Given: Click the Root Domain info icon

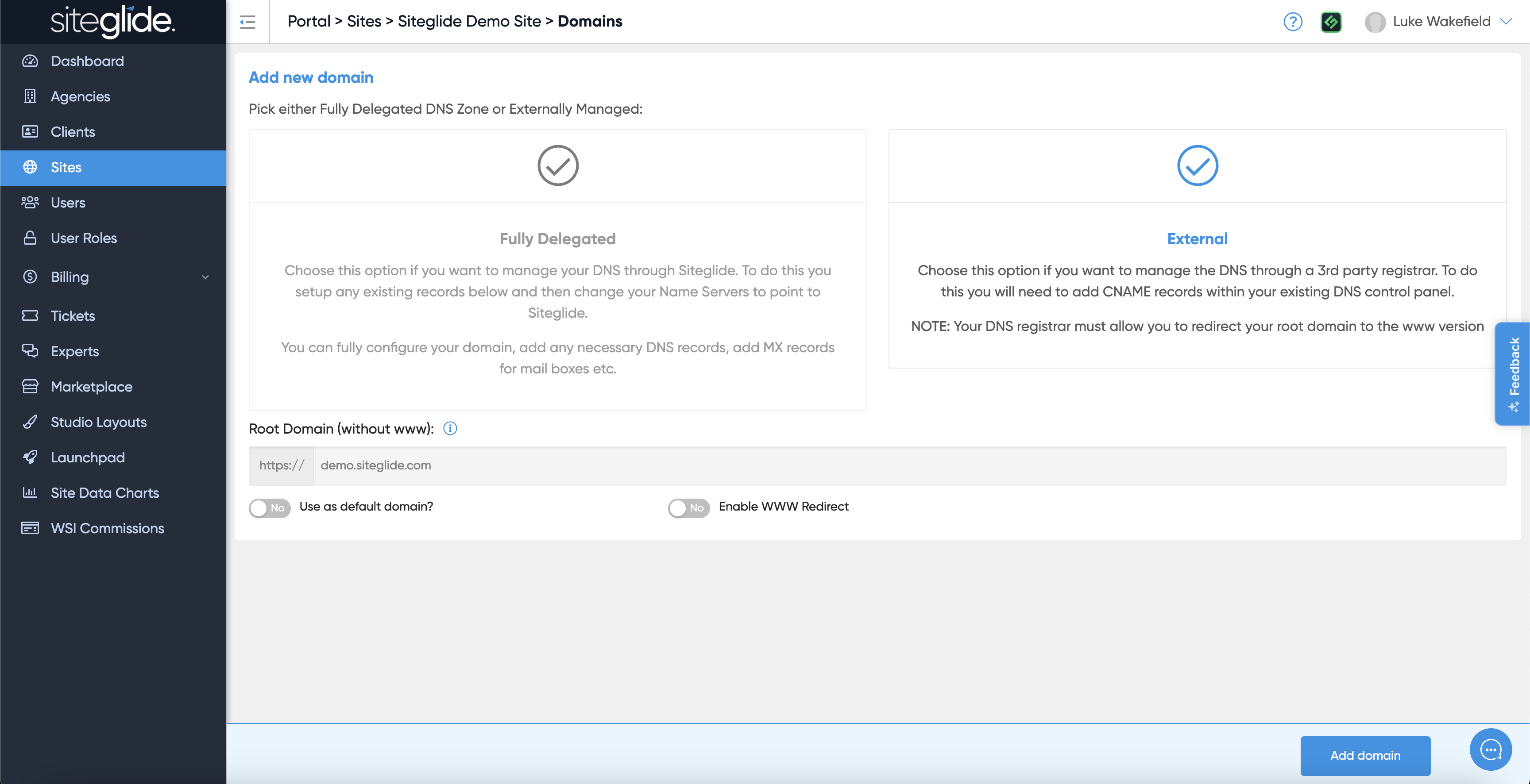Looking at the screenshot, I should [450, 428].
